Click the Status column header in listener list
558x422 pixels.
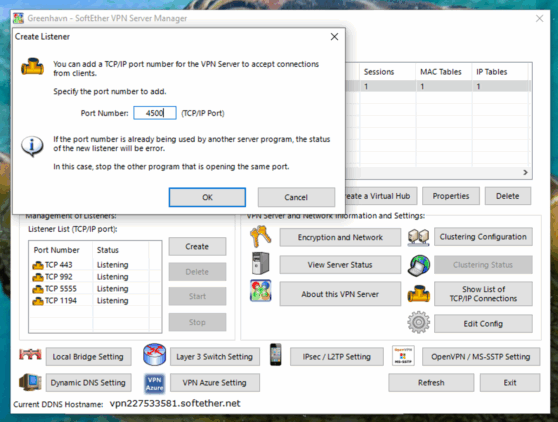point(121,250)
